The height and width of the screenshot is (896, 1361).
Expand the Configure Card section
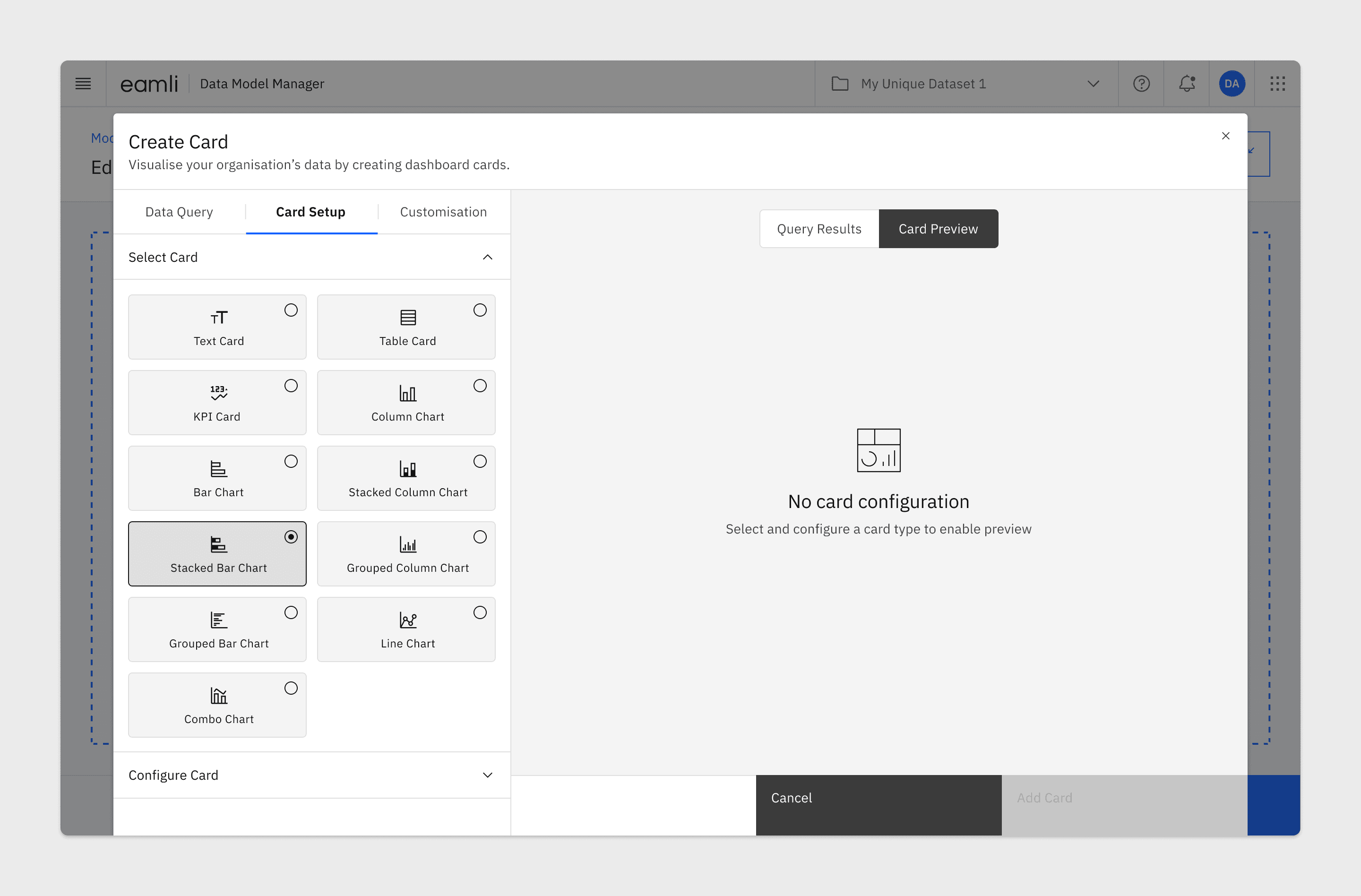coord(487,775)
